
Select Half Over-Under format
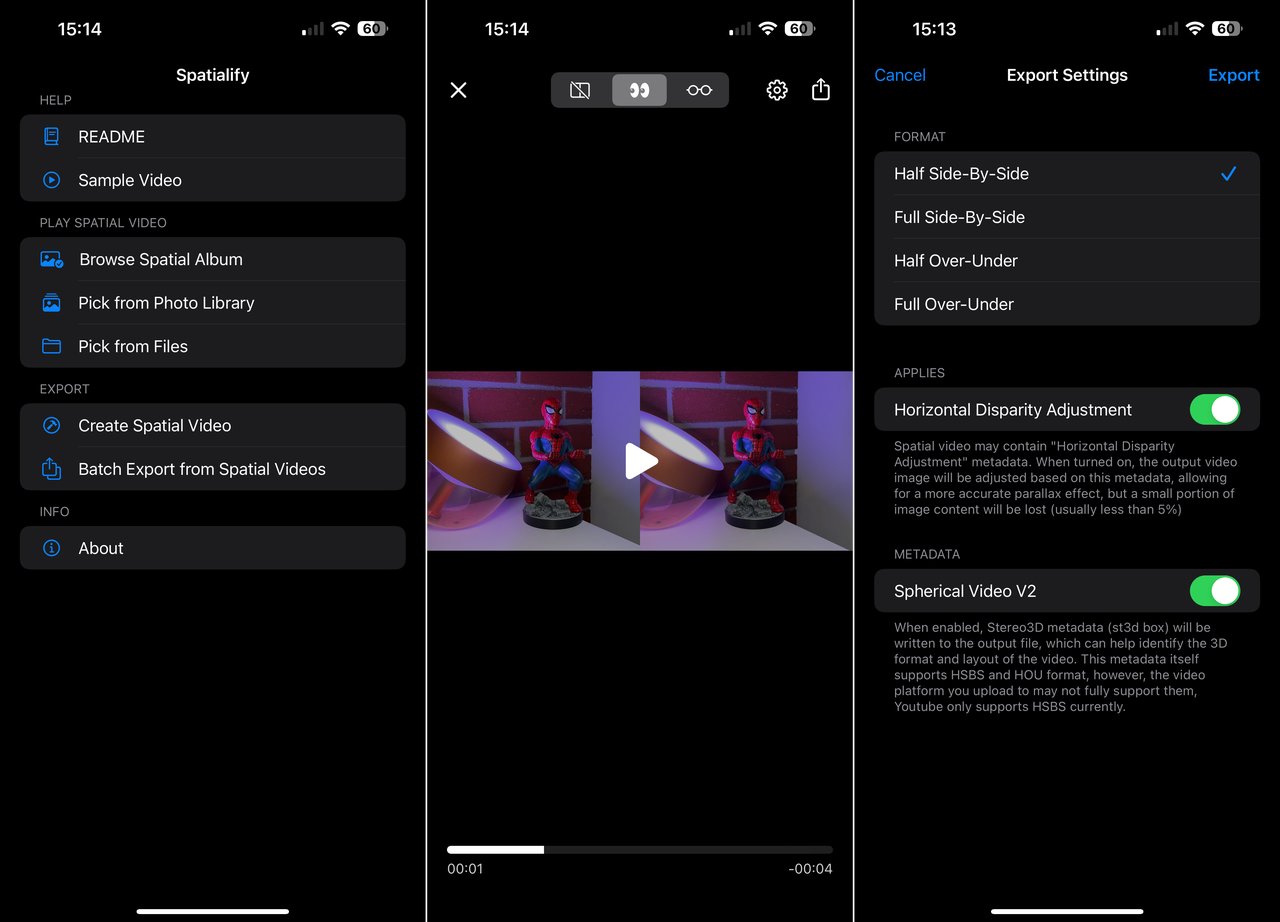pos(1067,261)
